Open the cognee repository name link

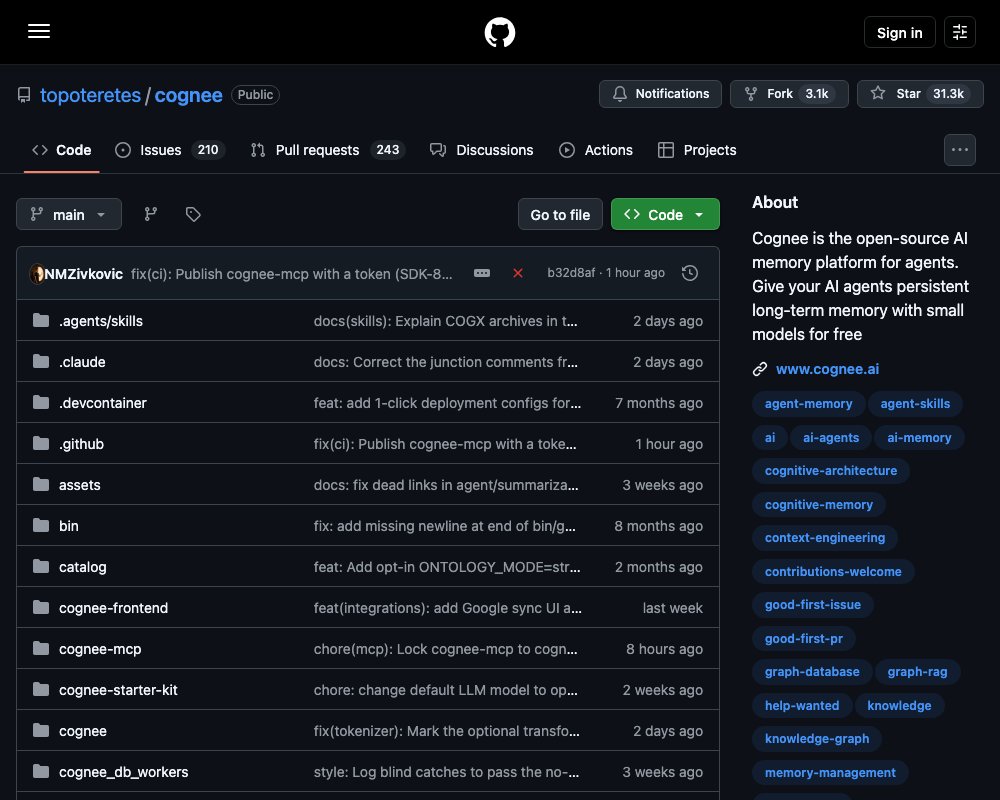[x=188, y=95]
